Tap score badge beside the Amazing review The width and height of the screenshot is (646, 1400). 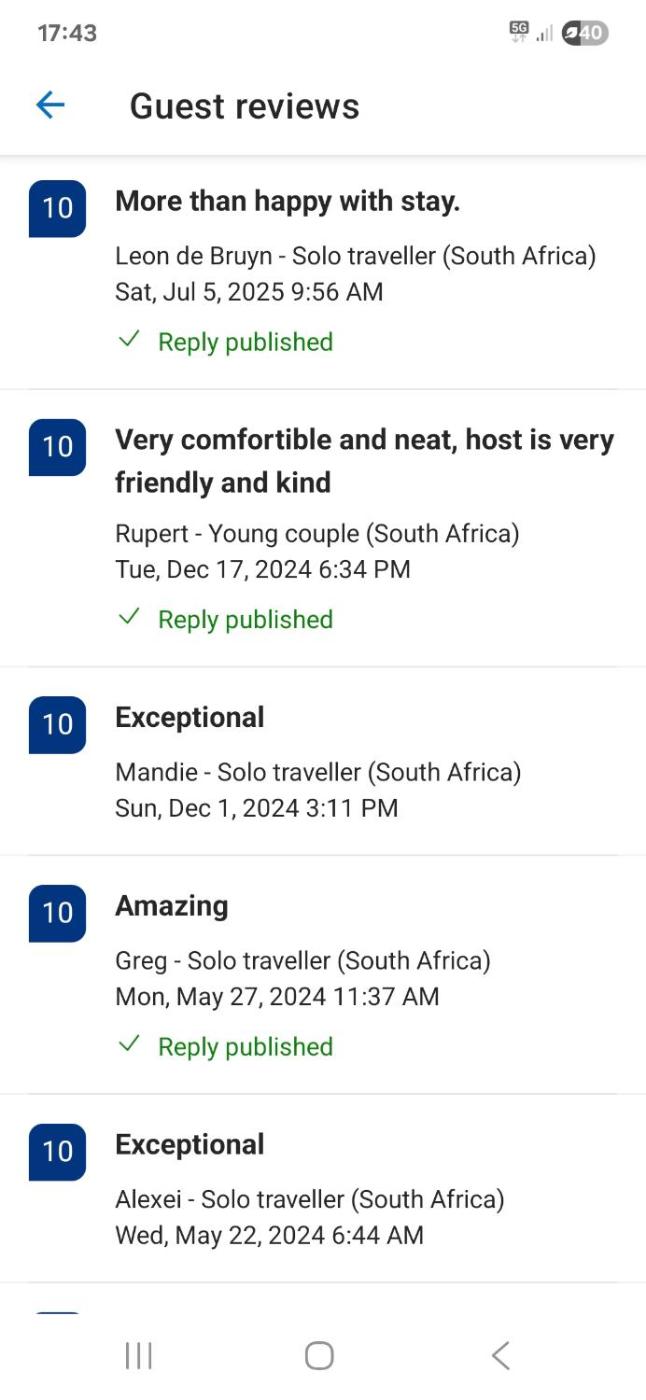[57, 912]
